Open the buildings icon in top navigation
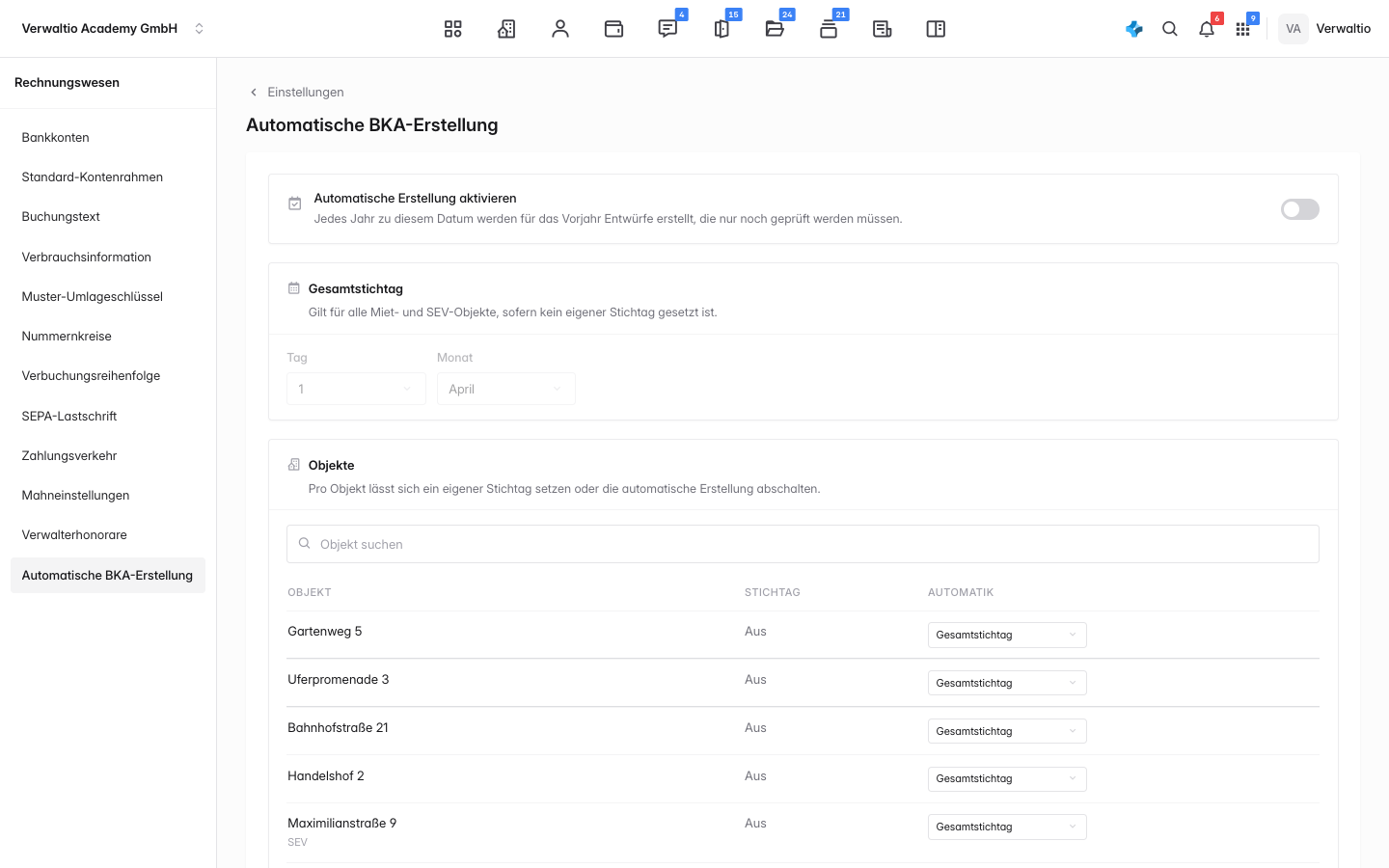1389x868 pixels. [506, 29]
